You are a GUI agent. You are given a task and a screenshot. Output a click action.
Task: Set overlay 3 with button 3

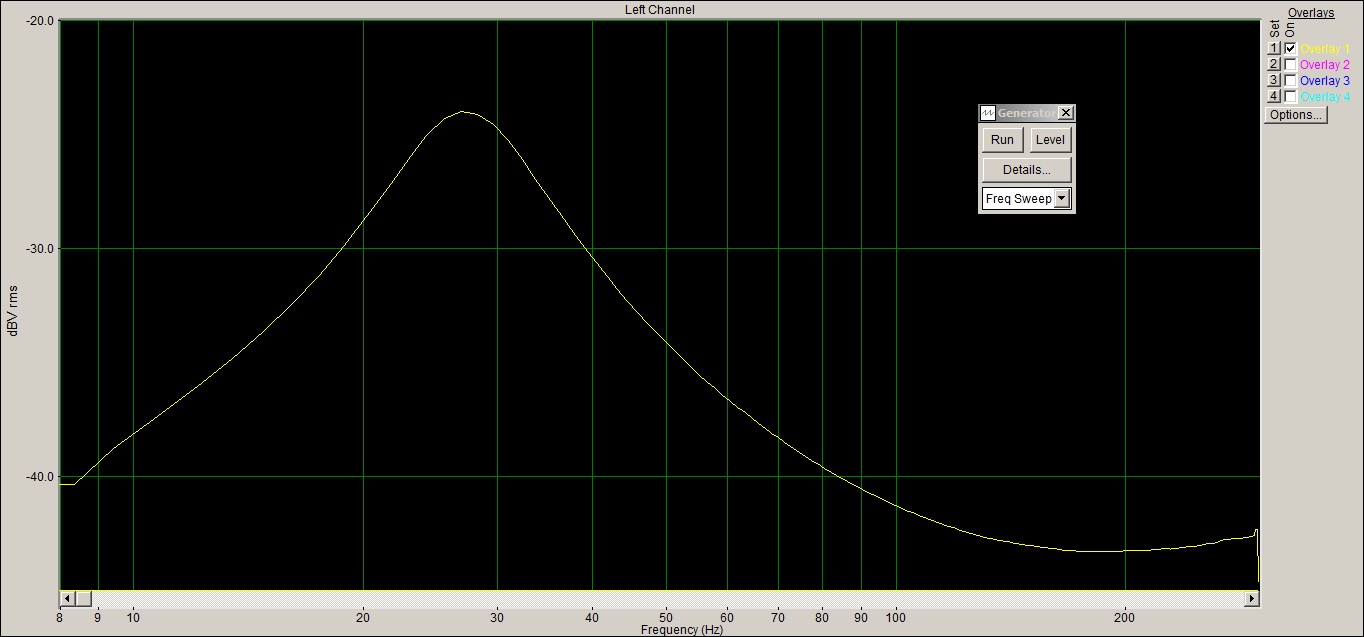click(1274, 80)
